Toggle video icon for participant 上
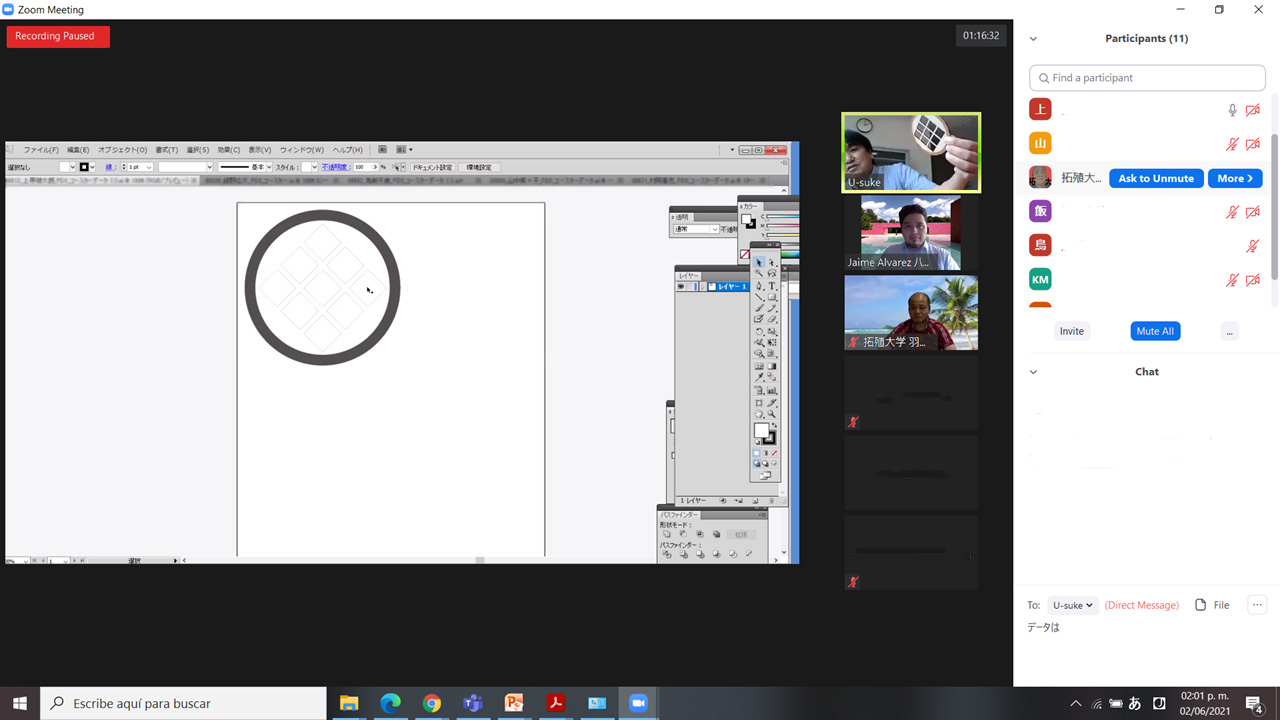This screenshot has height=720, width=1280. (x=1252, y=110)
